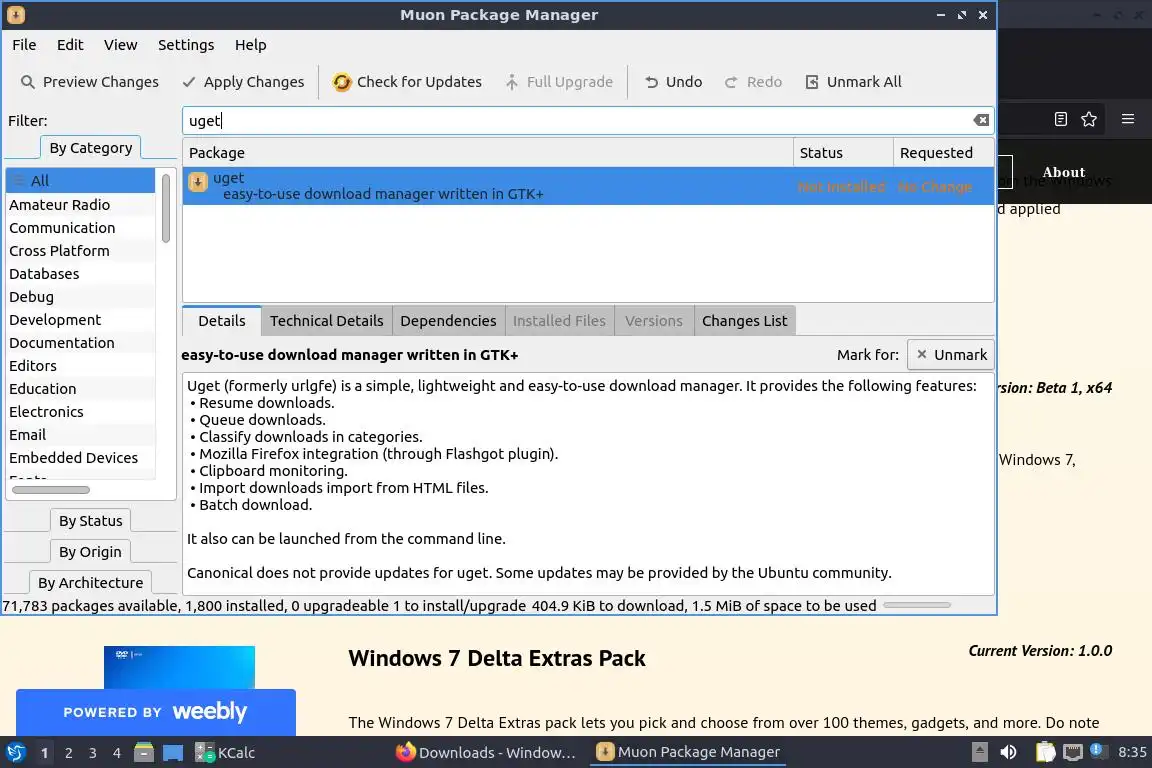
Task: Switch to the Firefox Downloads window in the taskbar
Action: pos(486,752)
